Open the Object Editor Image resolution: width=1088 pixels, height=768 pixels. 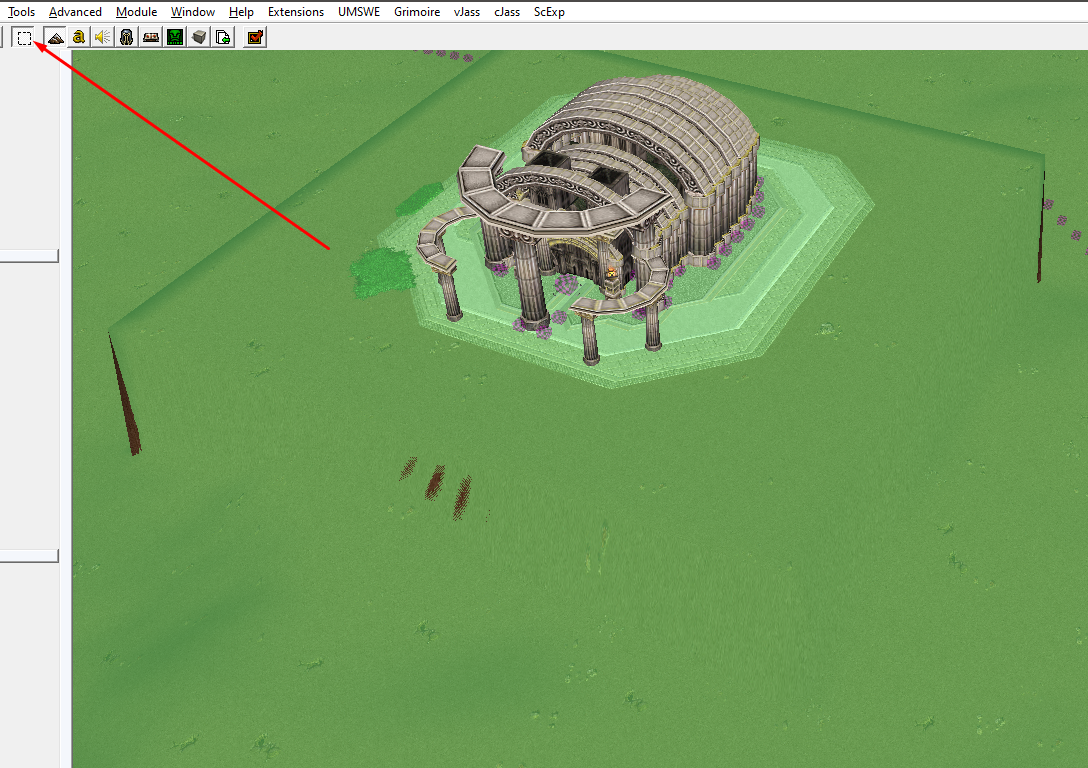click(x=126, y=37)
